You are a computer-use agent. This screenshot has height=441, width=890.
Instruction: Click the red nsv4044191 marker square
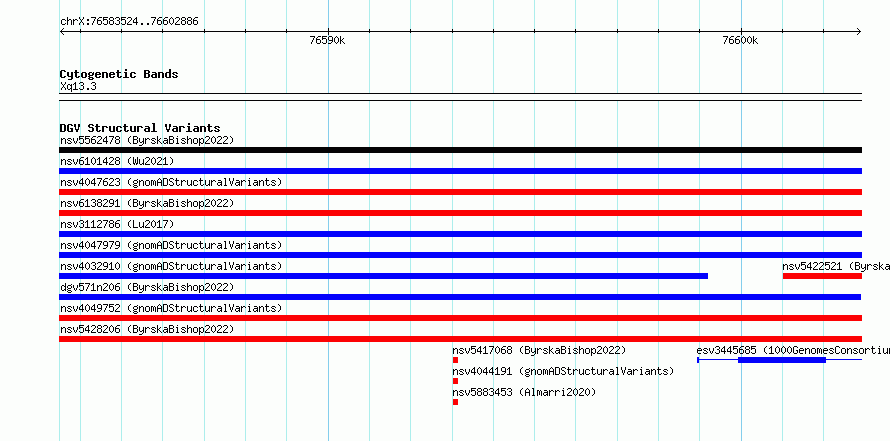pyautogui.click(x=455, y=381)
